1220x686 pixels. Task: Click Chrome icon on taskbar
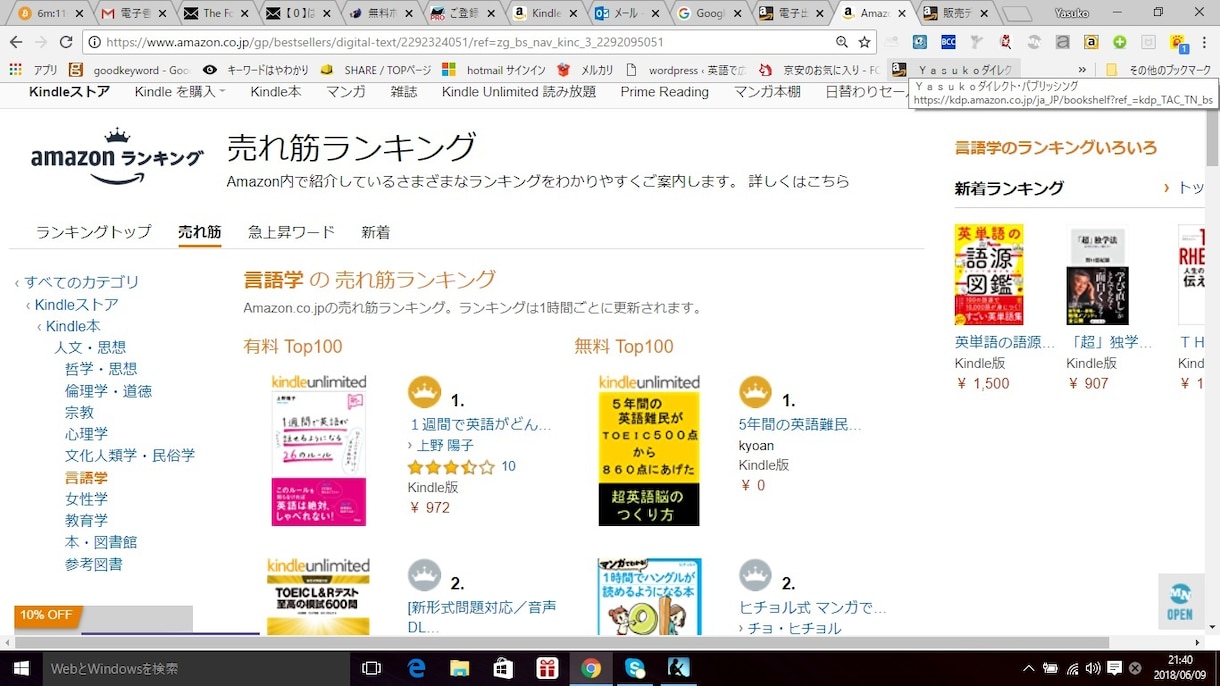[x=591, y=668]
